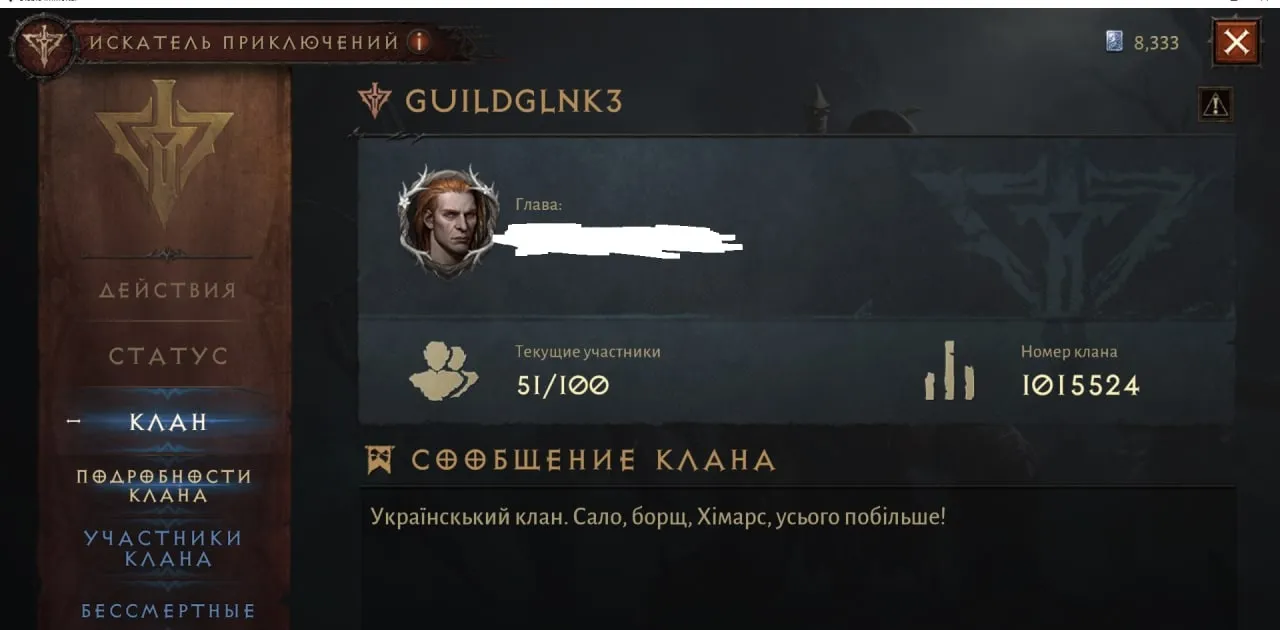The image size is (1280, 630).
Task: Open Подробности клана submenu item
Action: (164, 486)
